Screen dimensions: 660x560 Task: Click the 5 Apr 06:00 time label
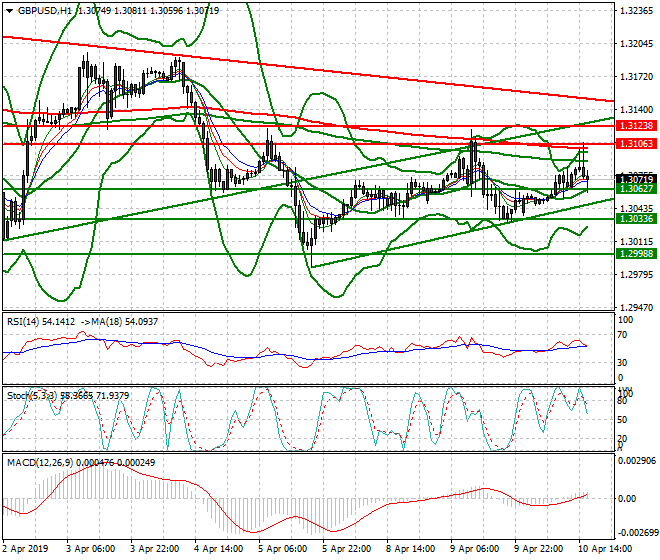(282, 549)
